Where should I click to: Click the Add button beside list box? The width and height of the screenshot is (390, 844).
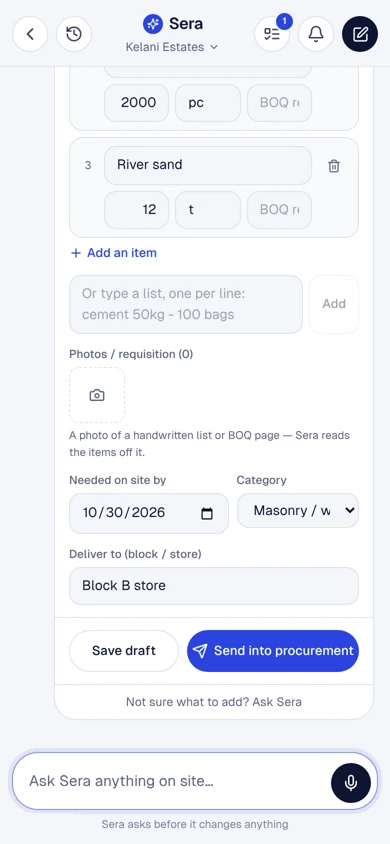[x=334, y=304]
